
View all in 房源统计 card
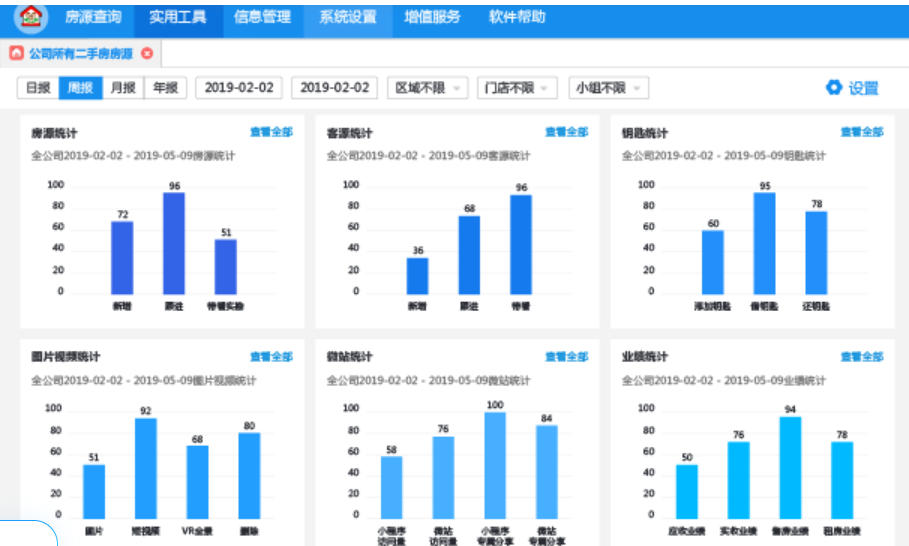click(271, 132)
